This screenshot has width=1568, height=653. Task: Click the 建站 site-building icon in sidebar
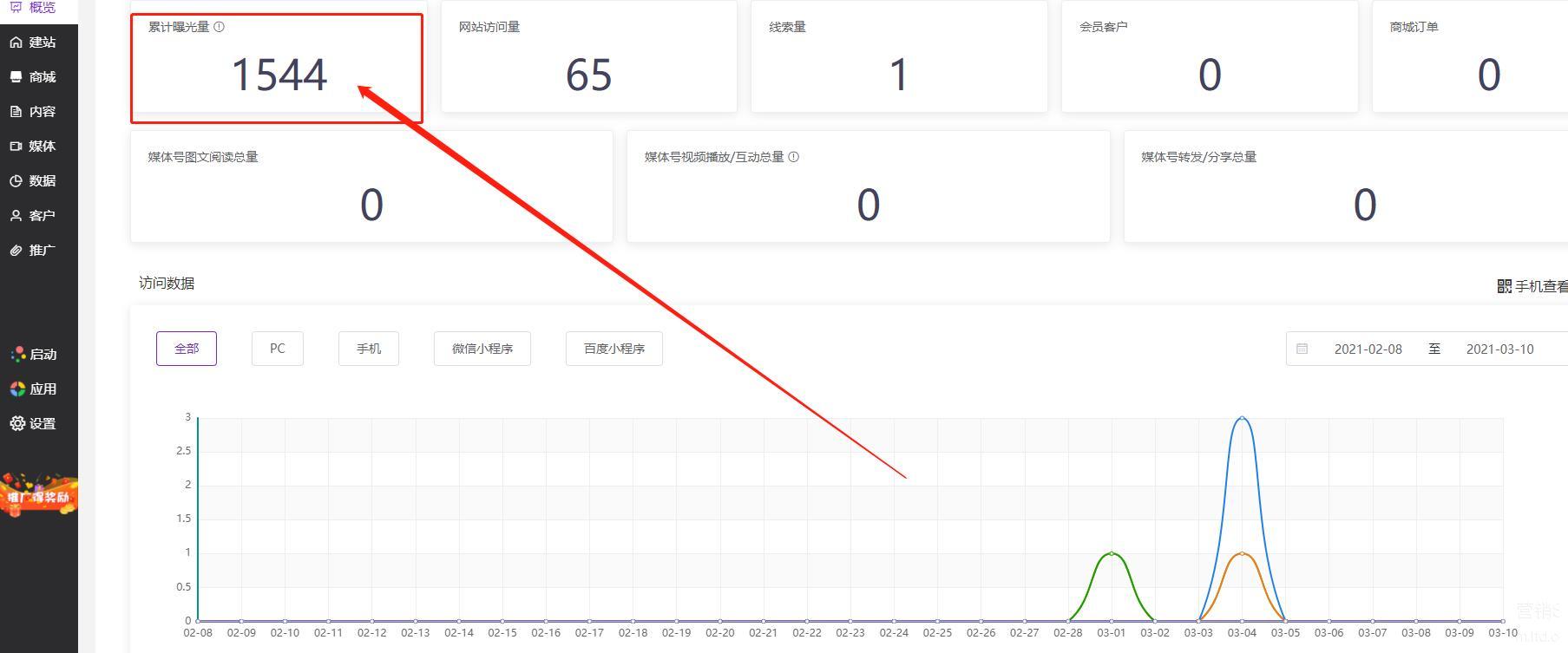[x=16, y=42]
